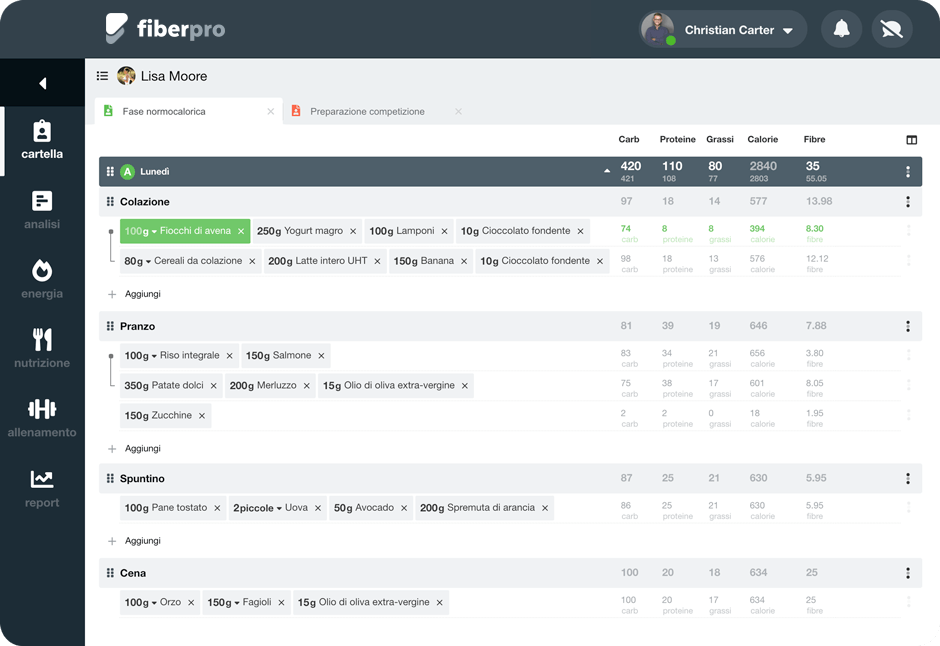Collapse the Lunedì day row

click(607, 172)
